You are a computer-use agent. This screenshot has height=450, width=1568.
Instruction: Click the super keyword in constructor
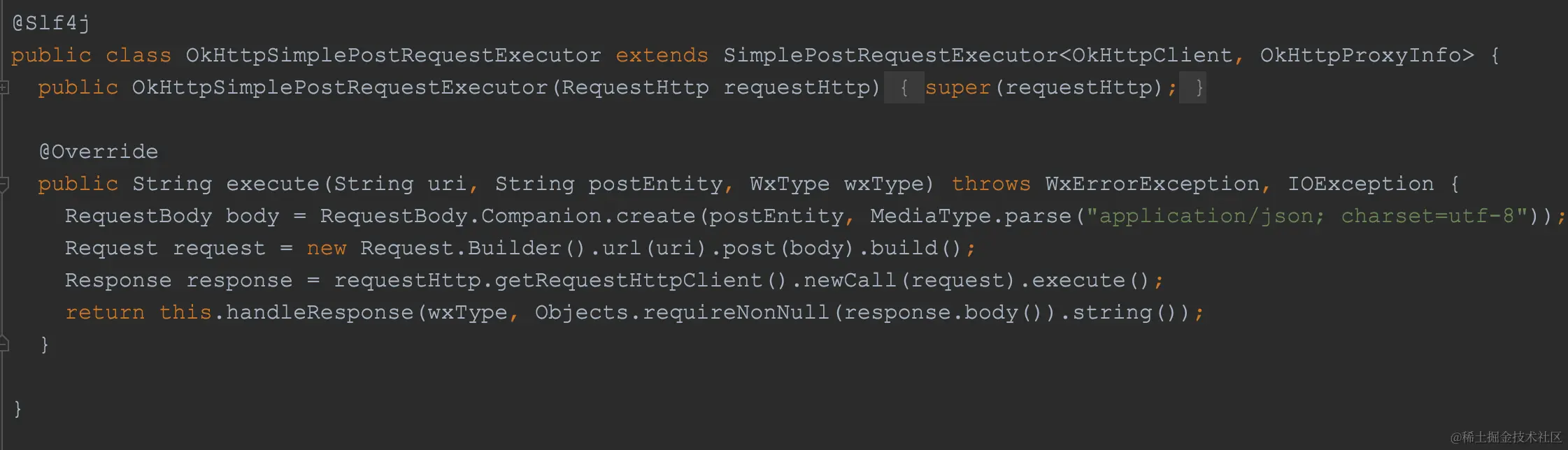[957, 88]
